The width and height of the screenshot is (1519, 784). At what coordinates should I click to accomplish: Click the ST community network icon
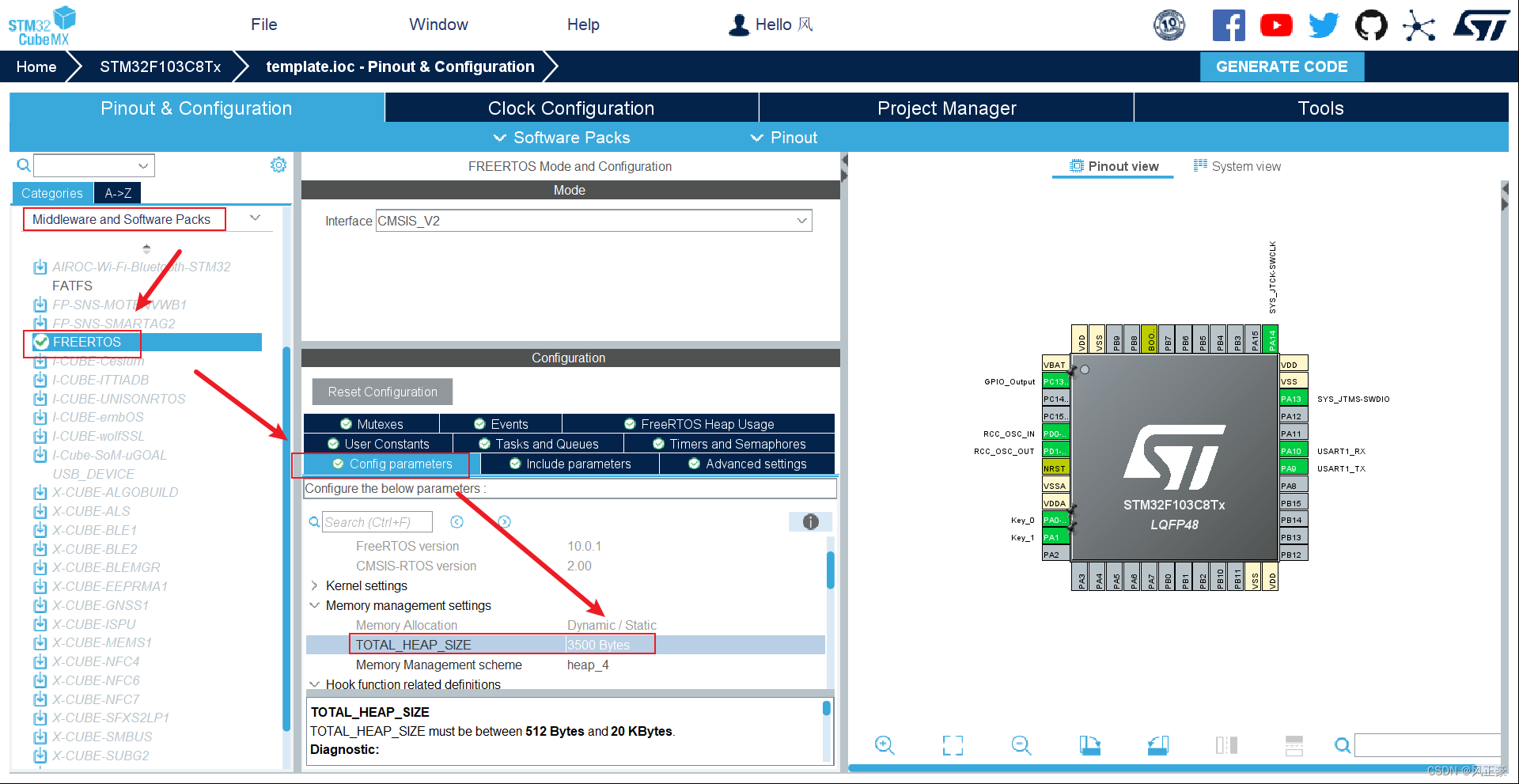tap(1419, 25)
